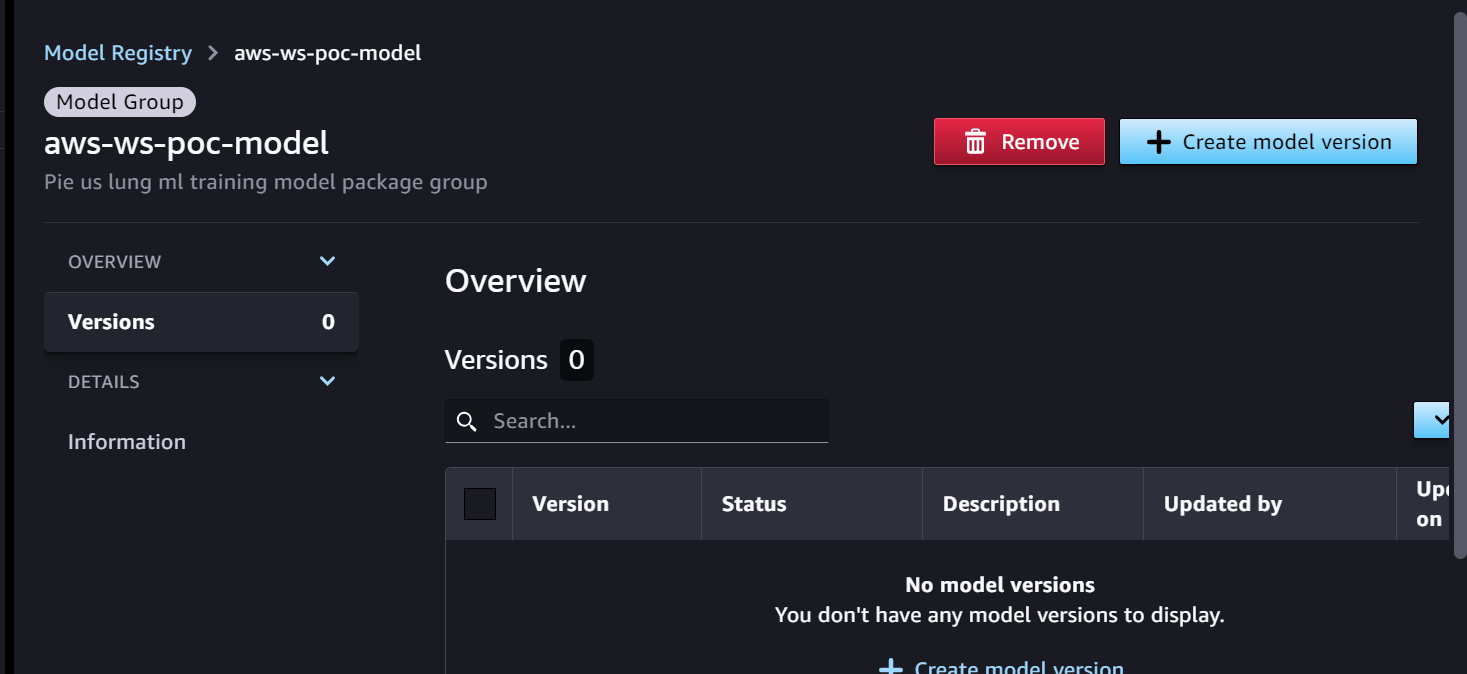Collapse the OVERVIEW sidebar section
The image size is (1467, 674).
pos(327,260)
